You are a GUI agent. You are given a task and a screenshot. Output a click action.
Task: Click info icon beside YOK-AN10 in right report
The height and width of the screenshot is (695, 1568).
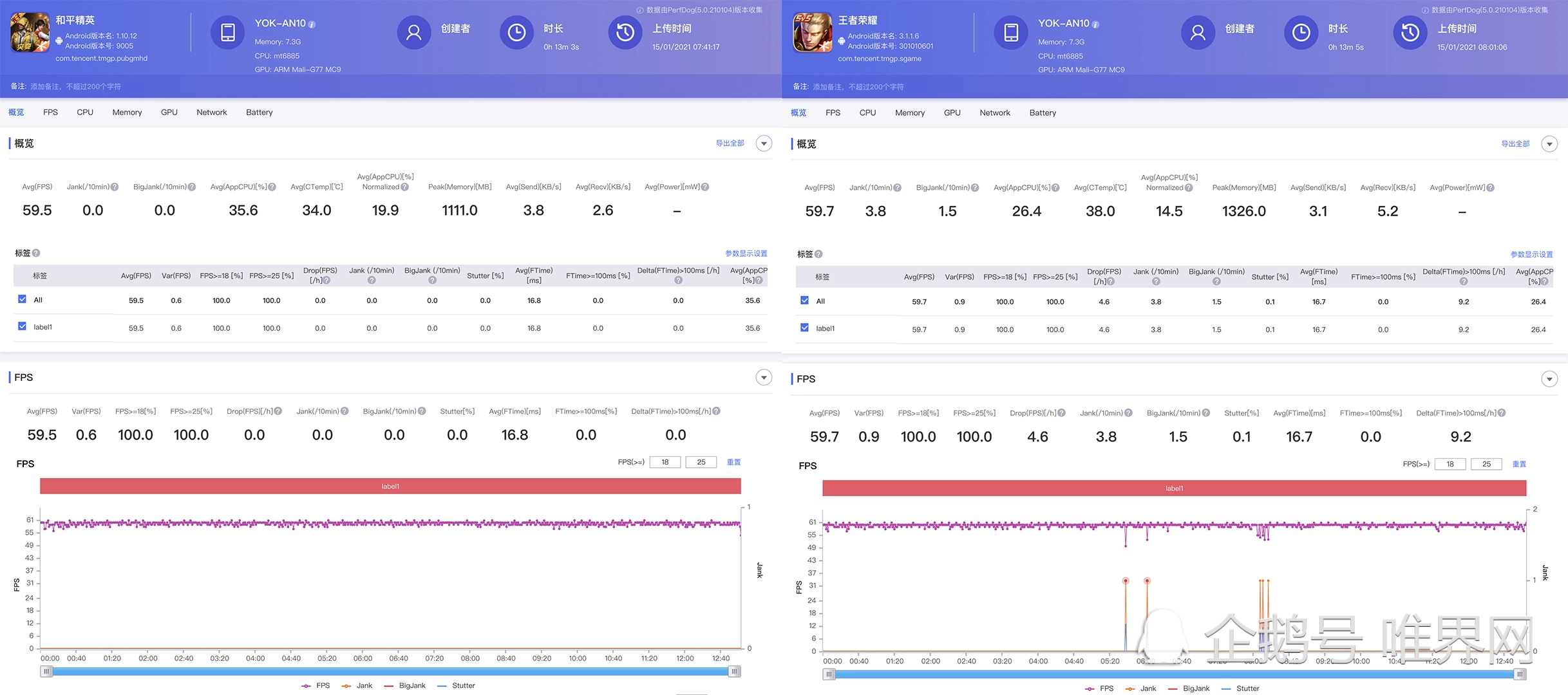pos(1095,24)
